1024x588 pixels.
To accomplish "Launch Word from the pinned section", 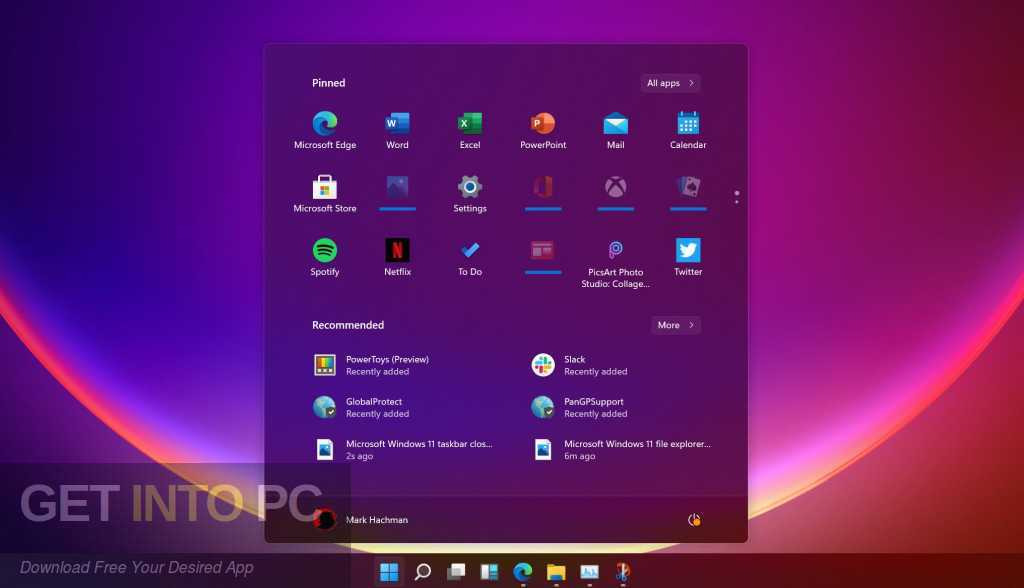I will [397, 131].
